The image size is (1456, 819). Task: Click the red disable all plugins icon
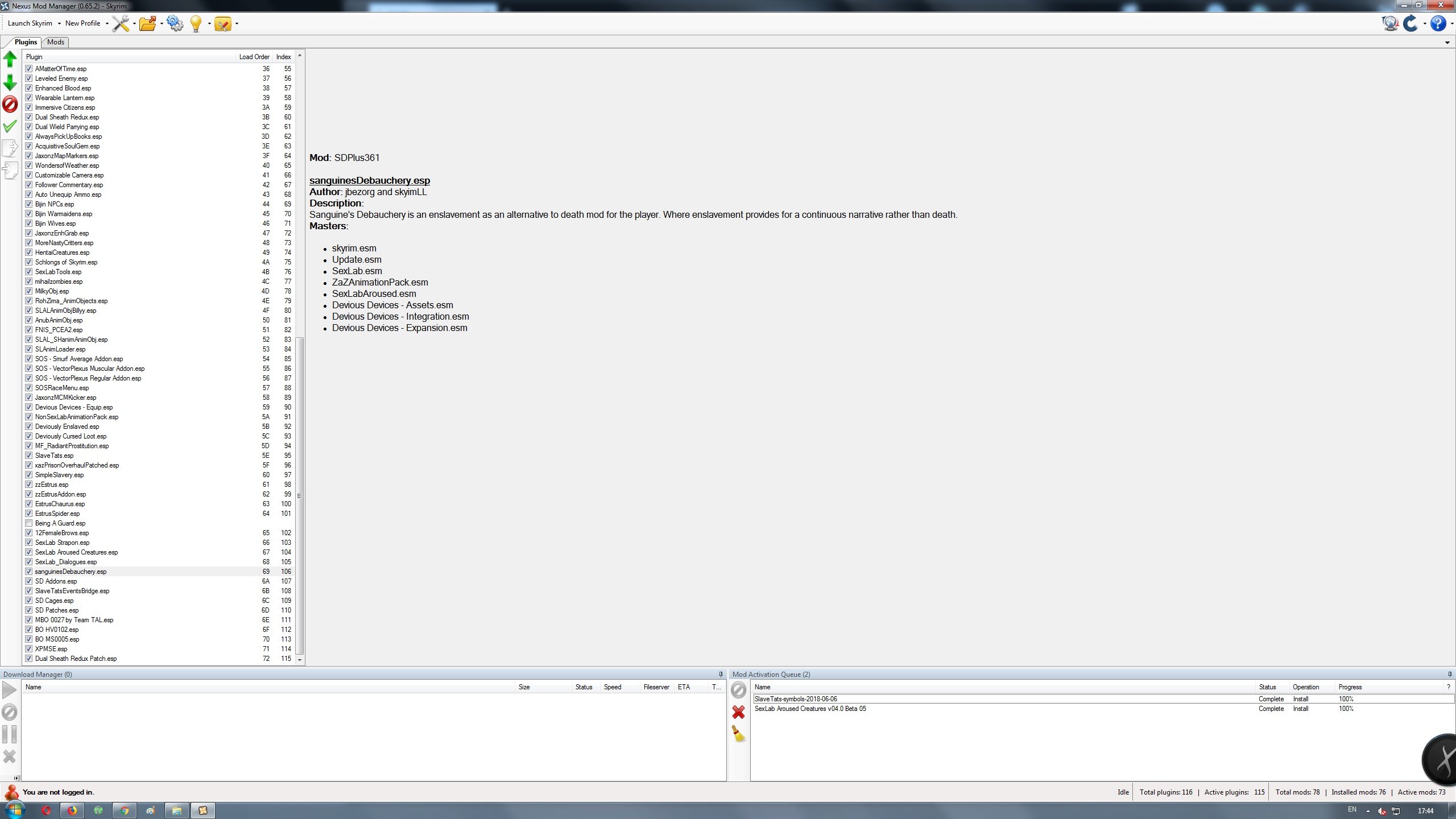[10, 104]
